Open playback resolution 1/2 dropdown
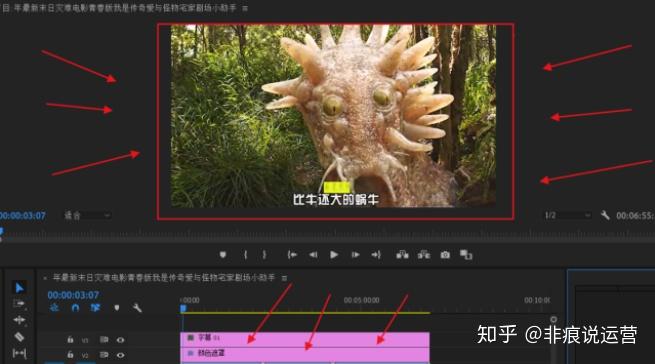 [567, 215]
